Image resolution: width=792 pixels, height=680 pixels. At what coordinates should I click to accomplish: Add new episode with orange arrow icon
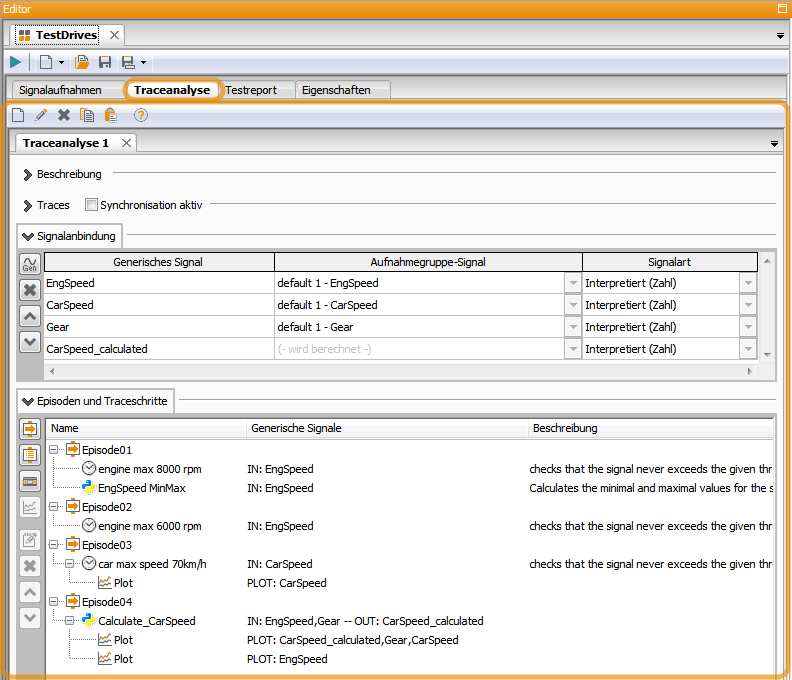pos(30,429)
